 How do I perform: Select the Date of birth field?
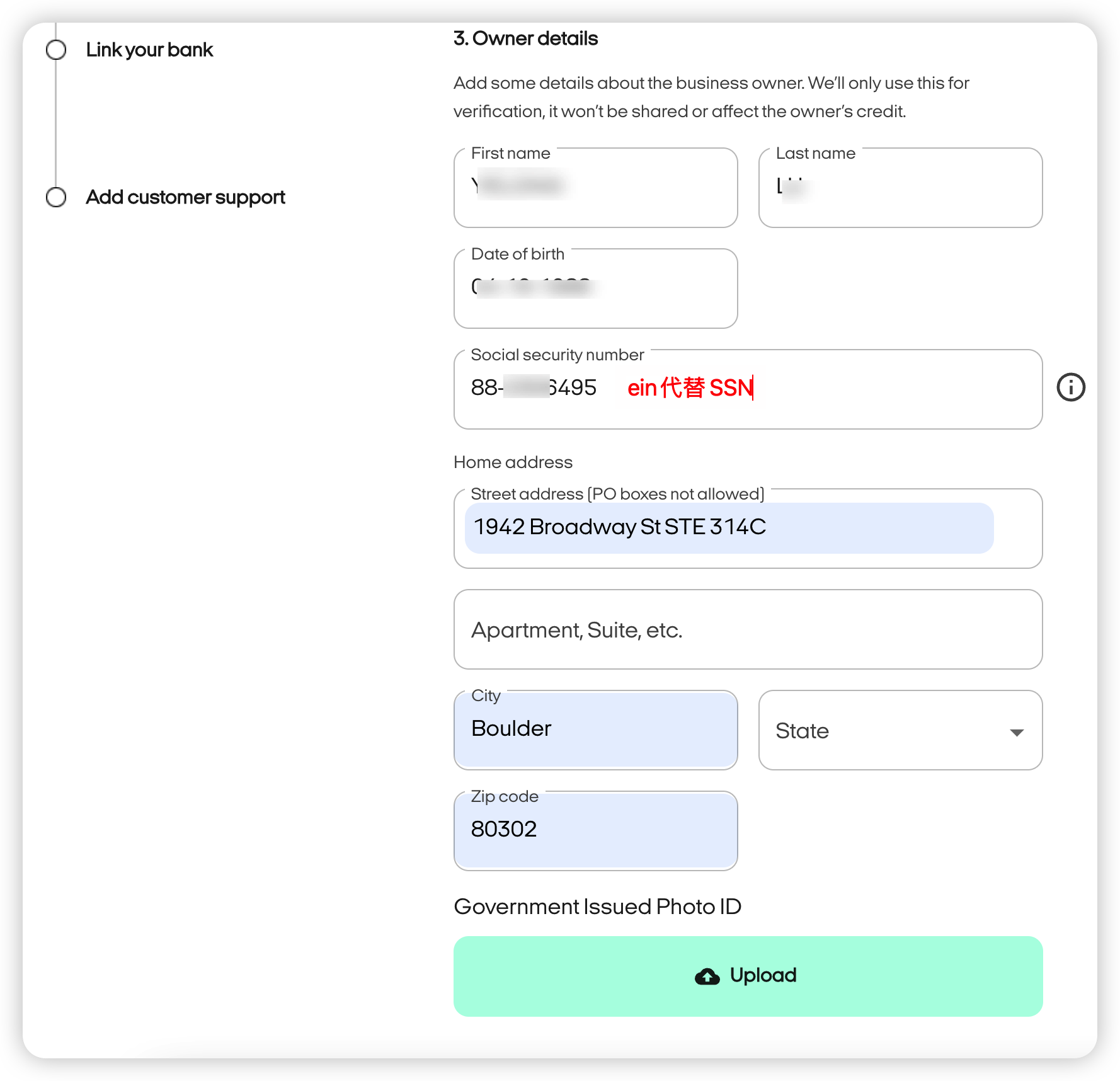point(595,289)
